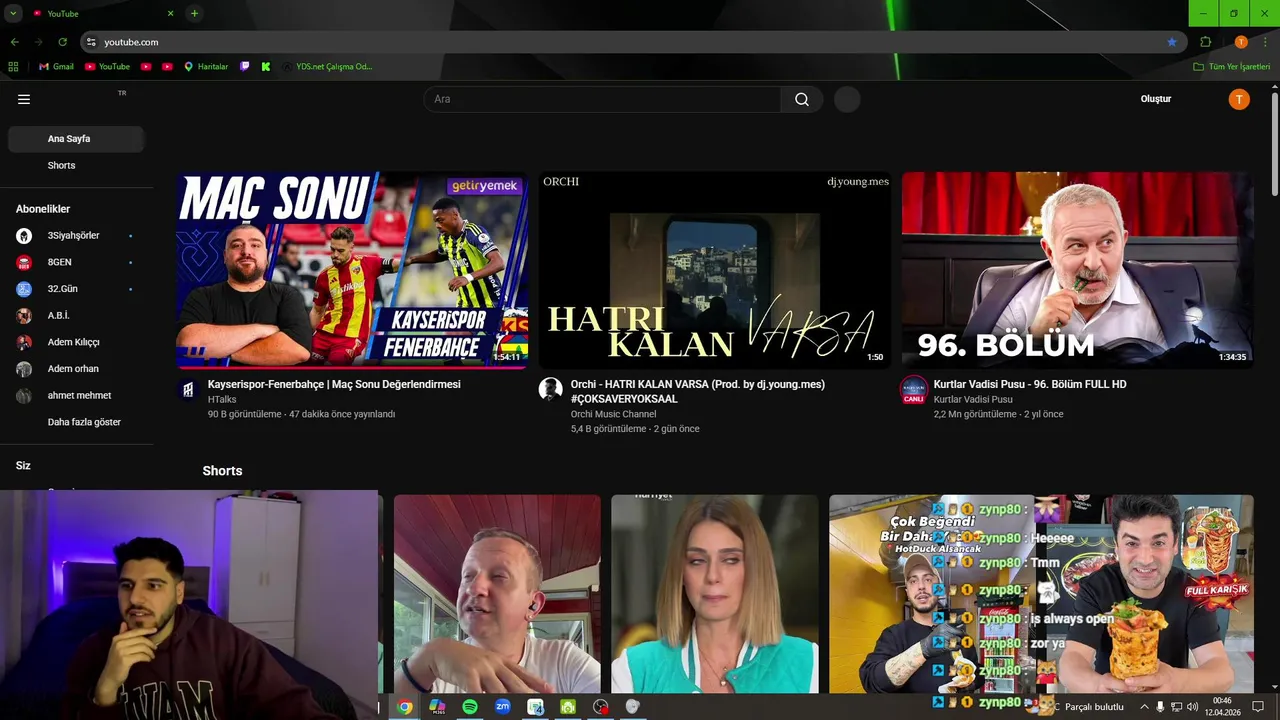Viewport: 1280px width, 720px height.
Task: Open the Short with woman in teal jacket
Action: [714, 594]
